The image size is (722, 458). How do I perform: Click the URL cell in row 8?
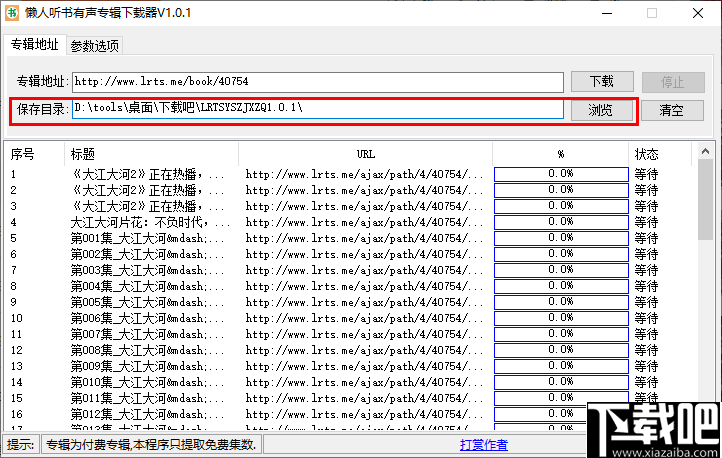tap(364, 286)
